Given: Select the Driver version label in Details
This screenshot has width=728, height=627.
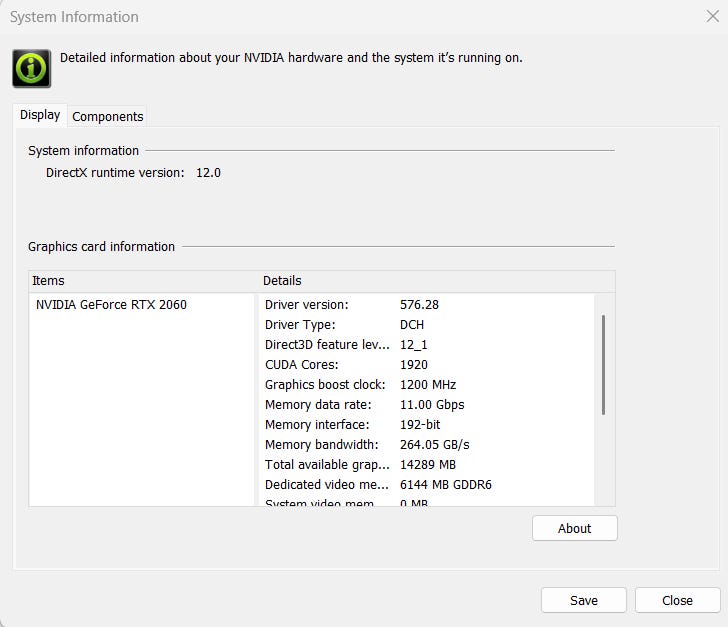Looking at the screenshot, I should coord(306,305).
